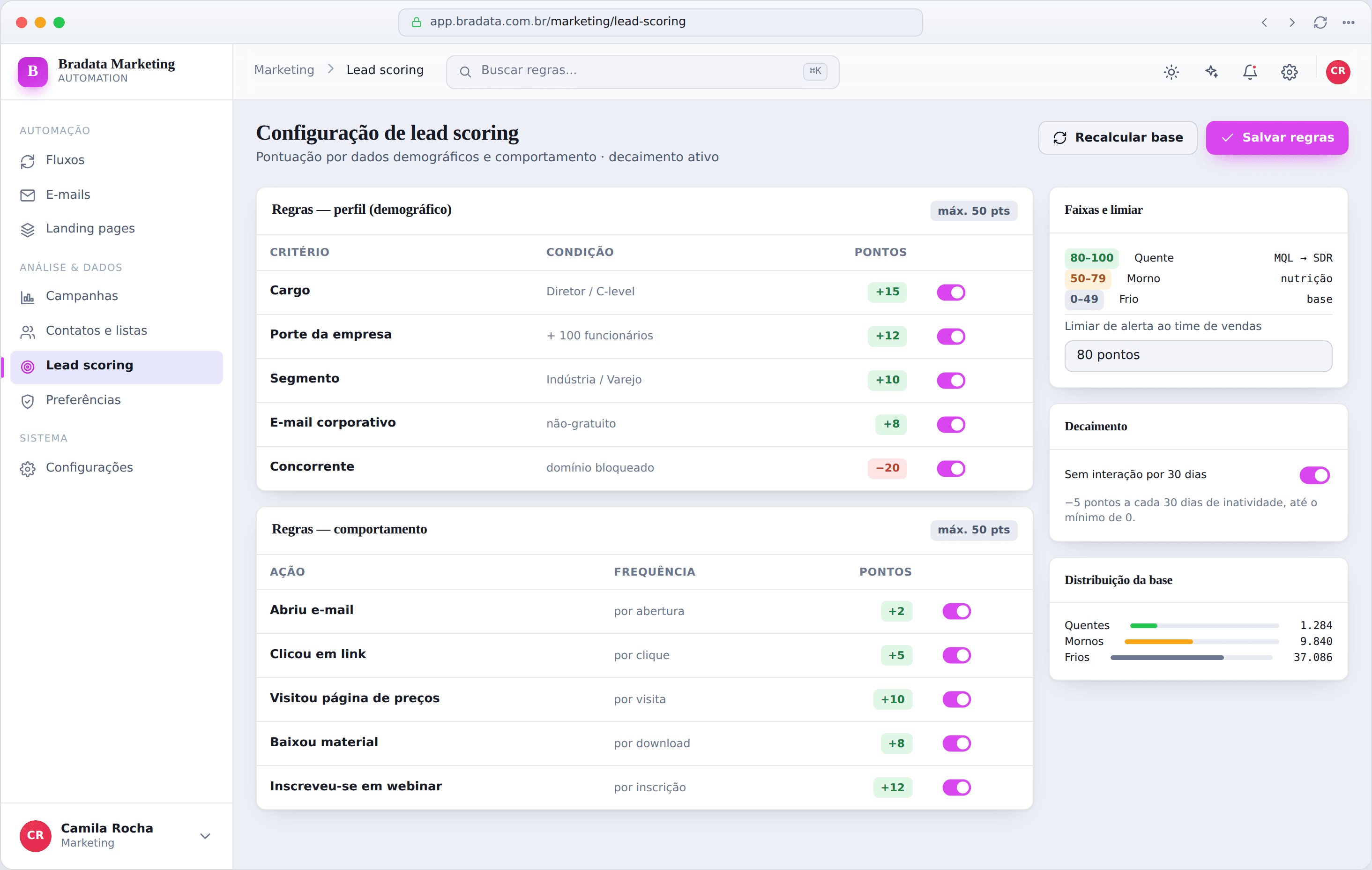This screenshot has width=1372, height=870.
Task: Click the browser forward arrow
Action: pyautogui.click(x=1292, y=22)
